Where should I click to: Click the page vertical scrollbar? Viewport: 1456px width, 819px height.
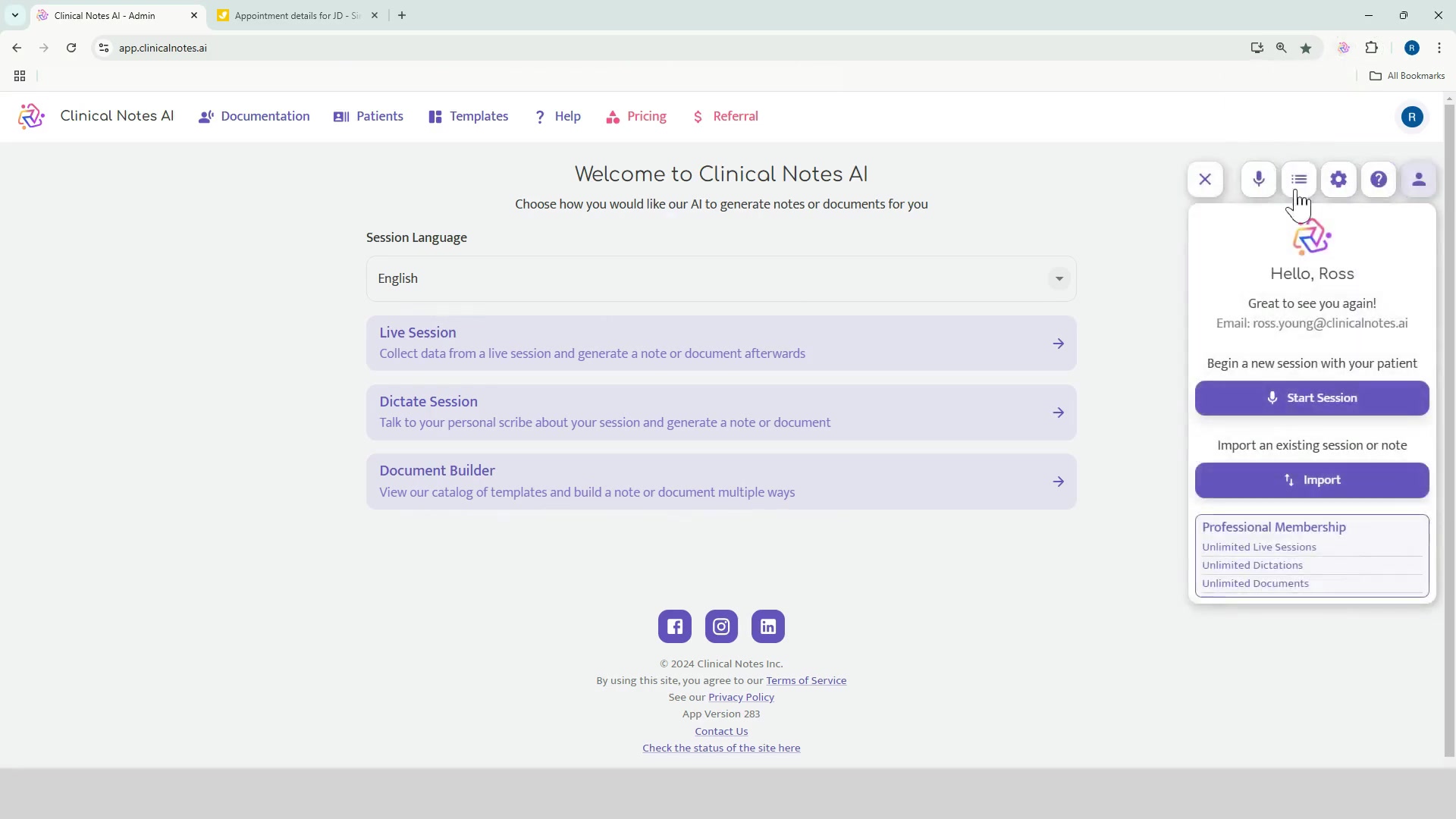(x=1449, y=430)
